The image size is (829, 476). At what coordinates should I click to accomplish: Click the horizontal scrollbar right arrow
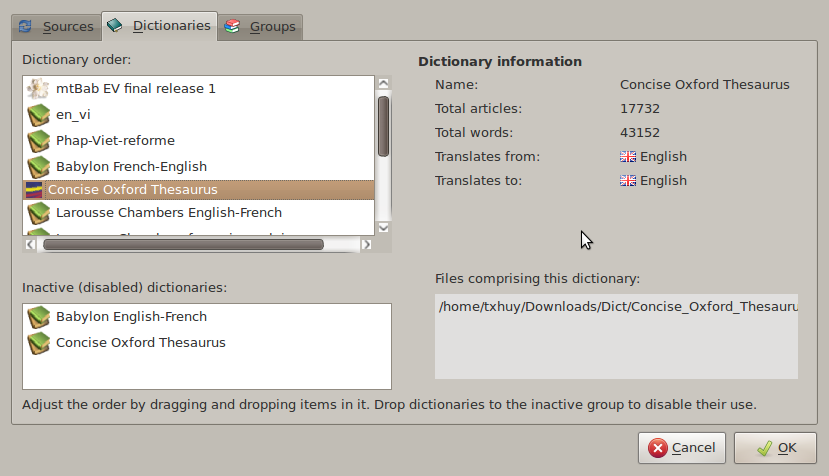[366, 244]
